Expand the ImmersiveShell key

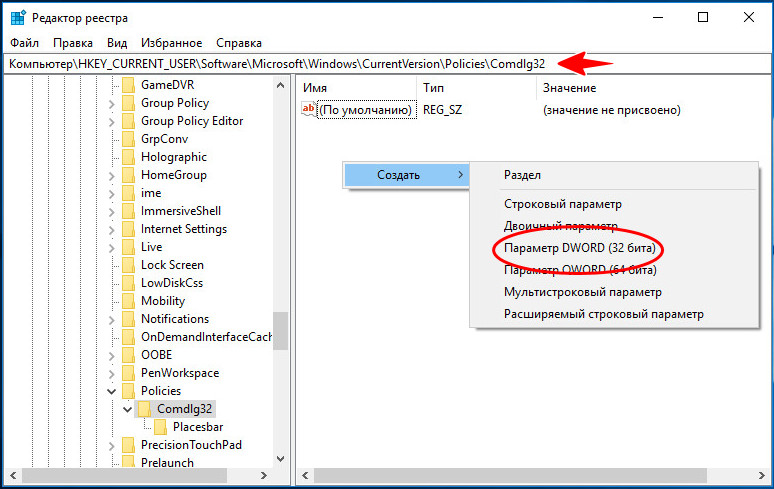click(x=112, y=212)
